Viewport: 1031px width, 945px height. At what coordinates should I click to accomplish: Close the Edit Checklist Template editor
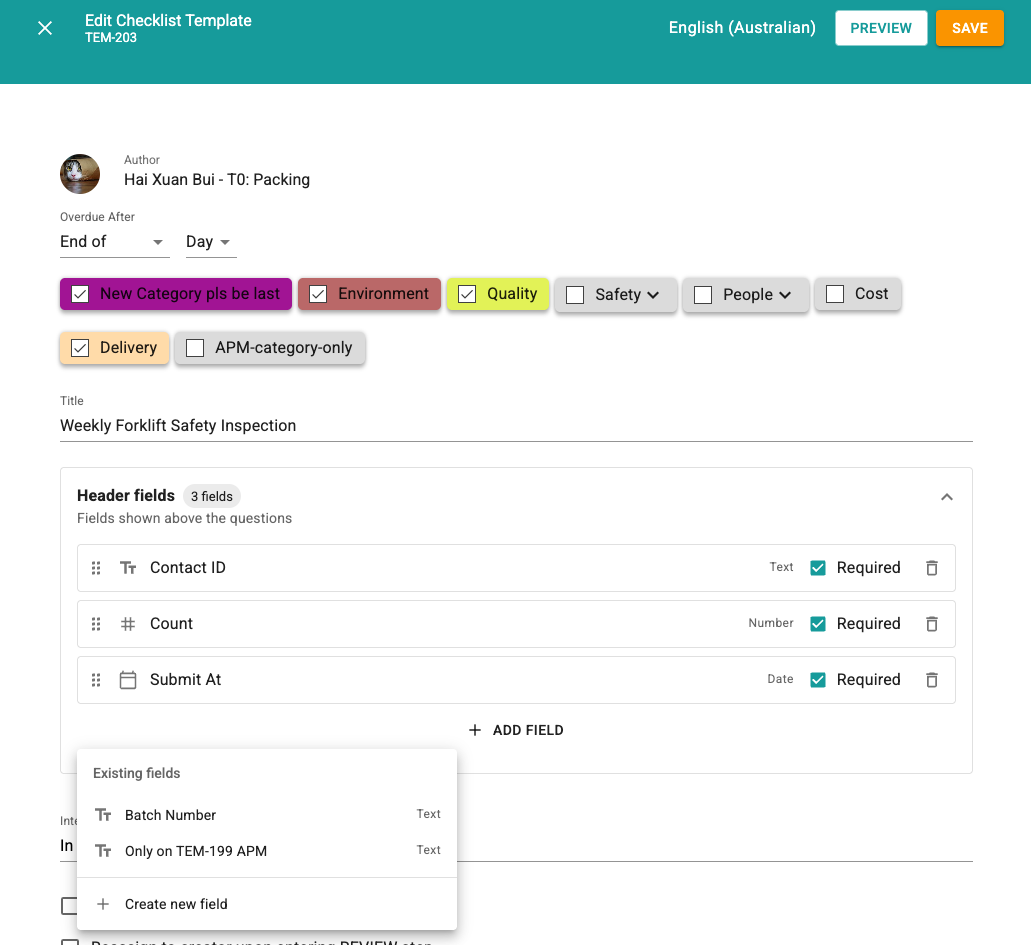point(45,28)
